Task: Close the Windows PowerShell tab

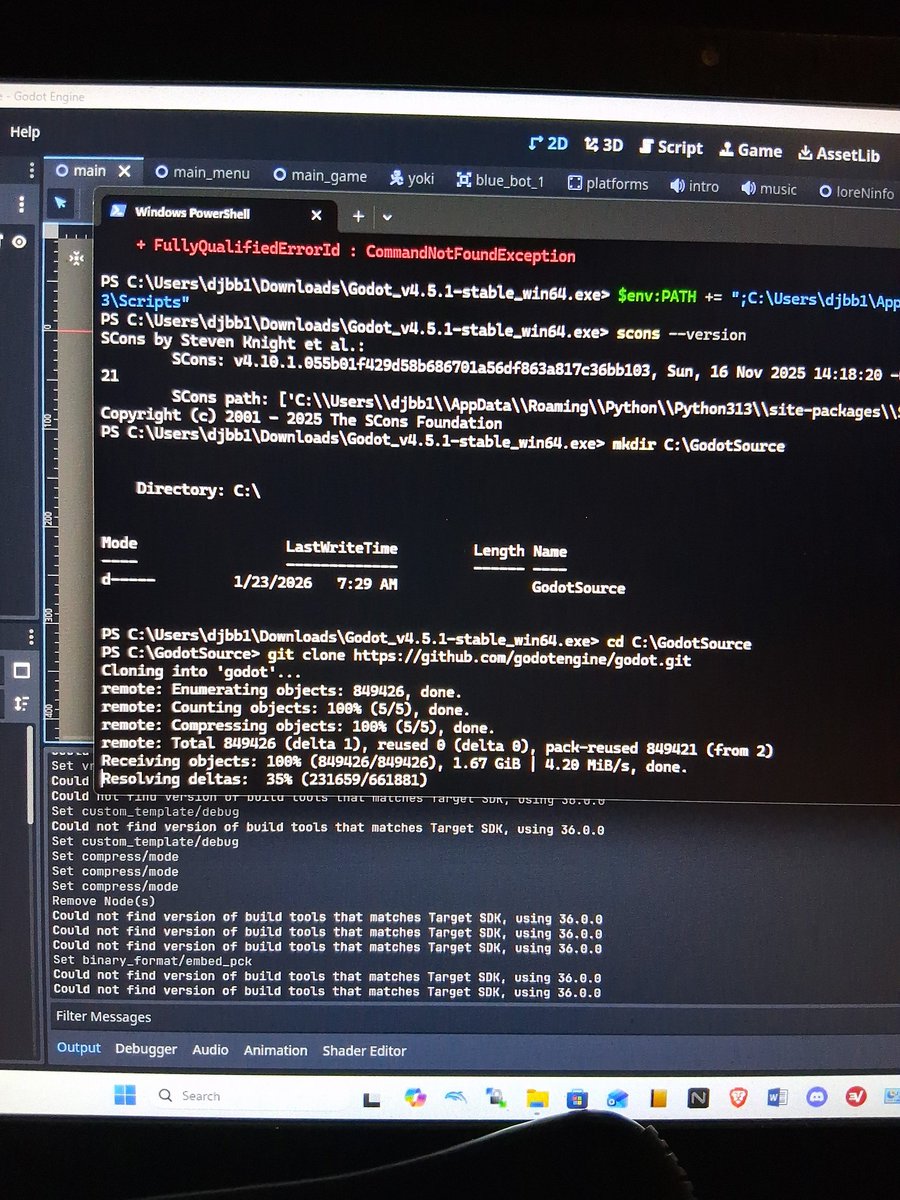Action: (316, 215)
